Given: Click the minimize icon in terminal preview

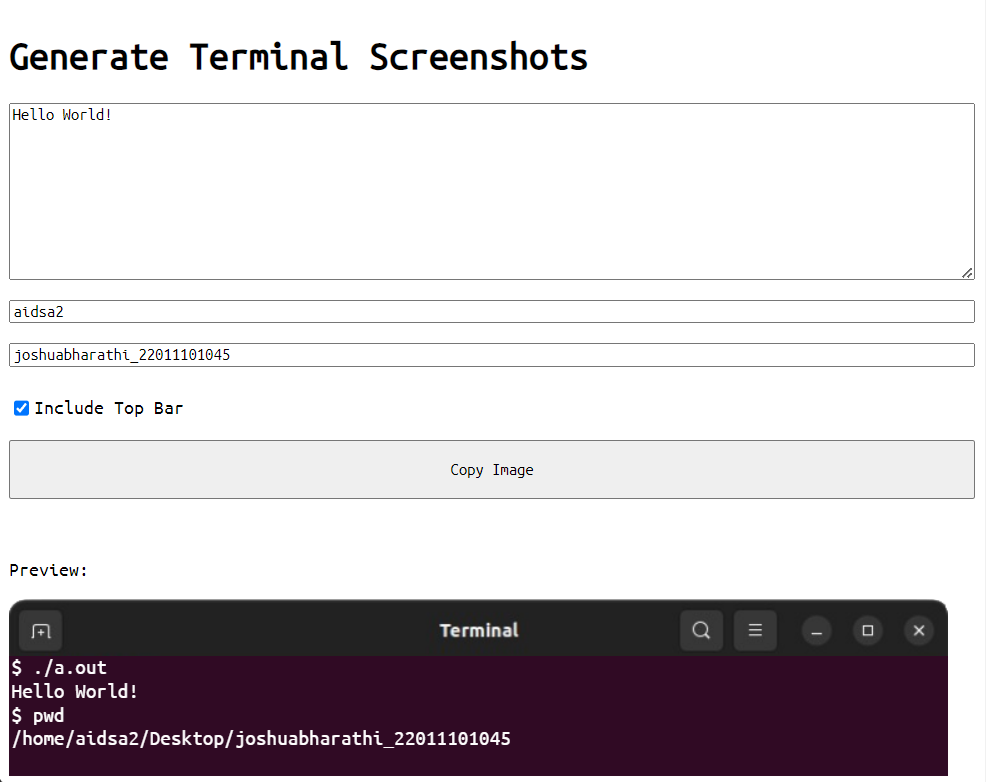Looking at the screenshot, I should tap(816, 630).
